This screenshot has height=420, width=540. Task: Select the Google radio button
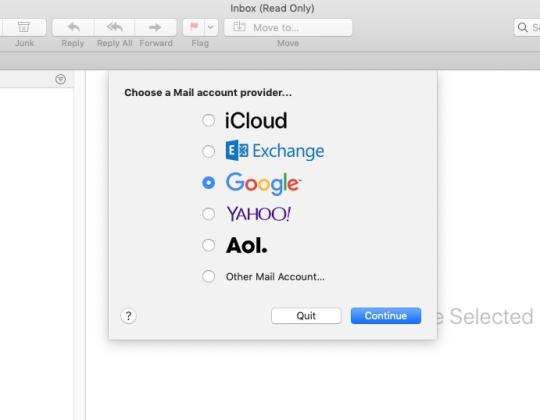click(x=208, y=182)
